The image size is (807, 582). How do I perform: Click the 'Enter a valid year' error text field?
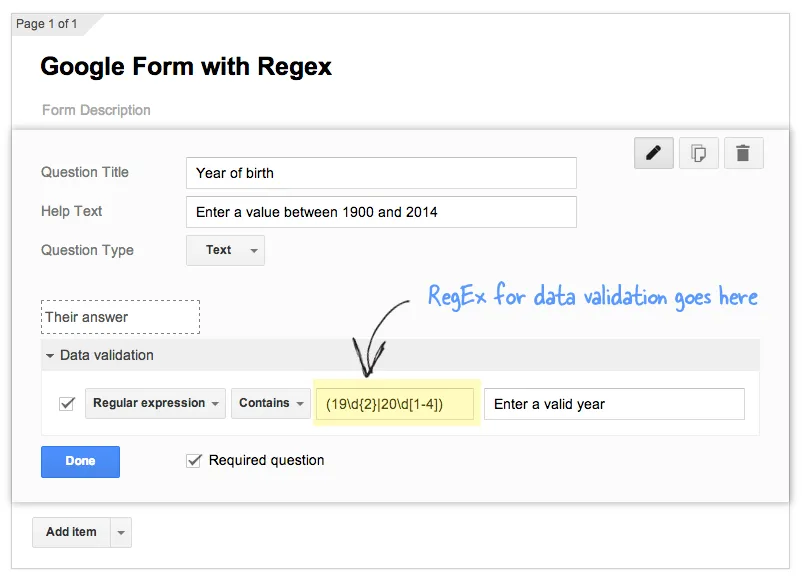(614, 404)
